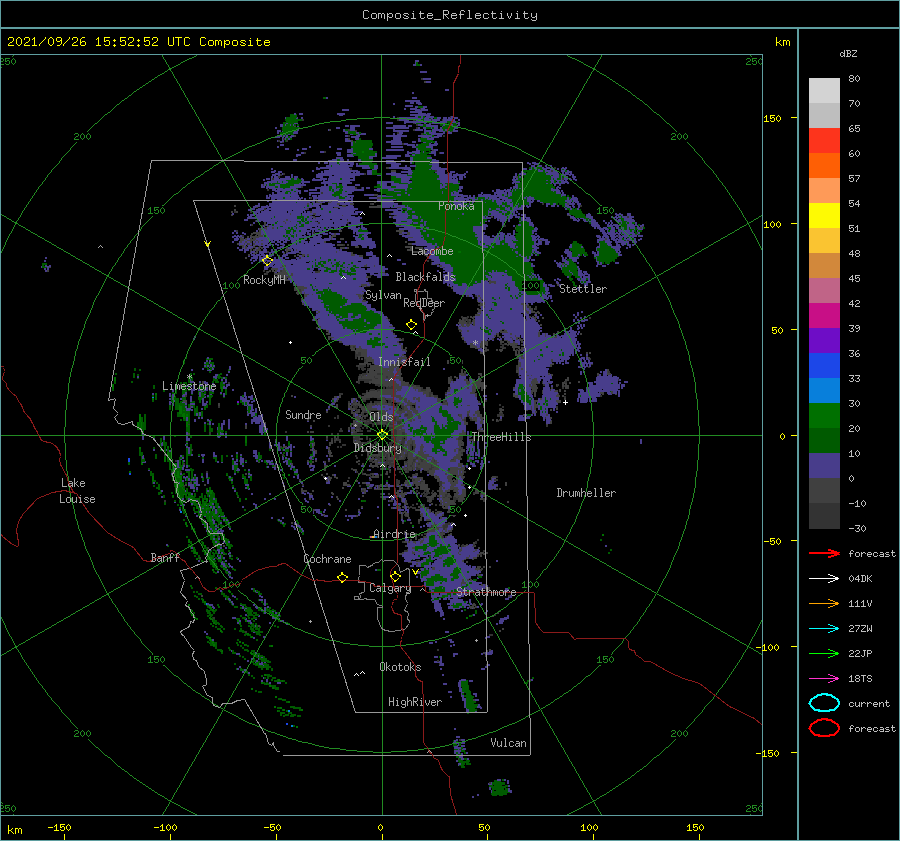Click the 04DK legend label
The width and height of the screenshot is (900, 841).
(x=860, y=579)
